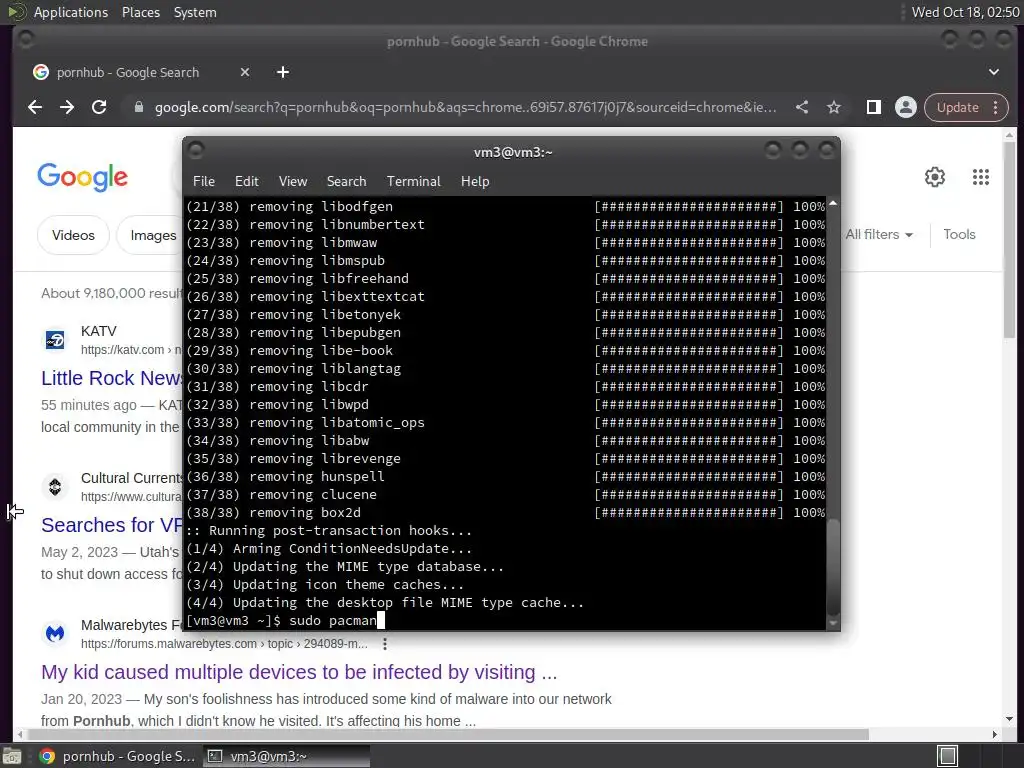Open the Cultural Currents result favicon
This screenshot has height=768, width=1024.
(x=55, y=487)
